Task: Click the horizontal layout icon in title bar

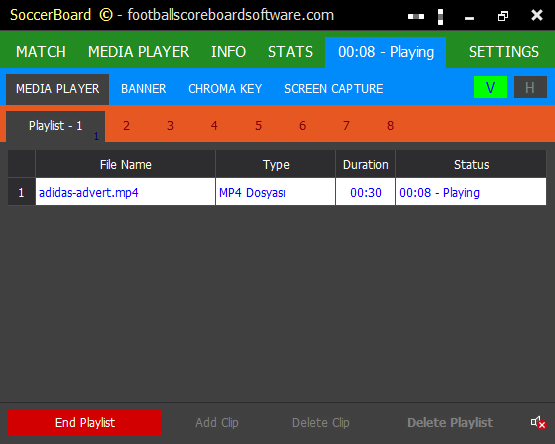Action: (x=416, y=16)
